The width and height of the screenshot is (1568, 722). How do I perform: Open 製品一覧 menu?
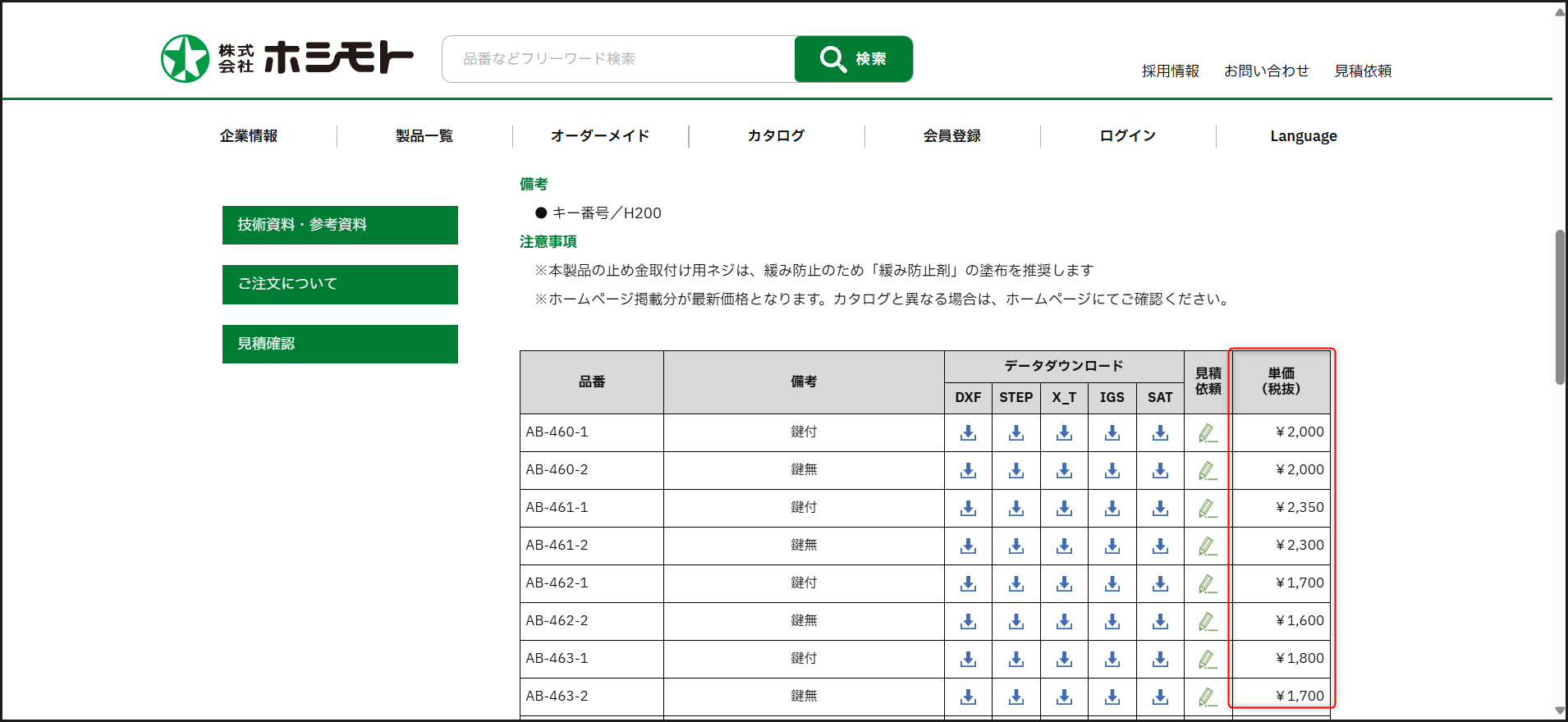point(424,136)
